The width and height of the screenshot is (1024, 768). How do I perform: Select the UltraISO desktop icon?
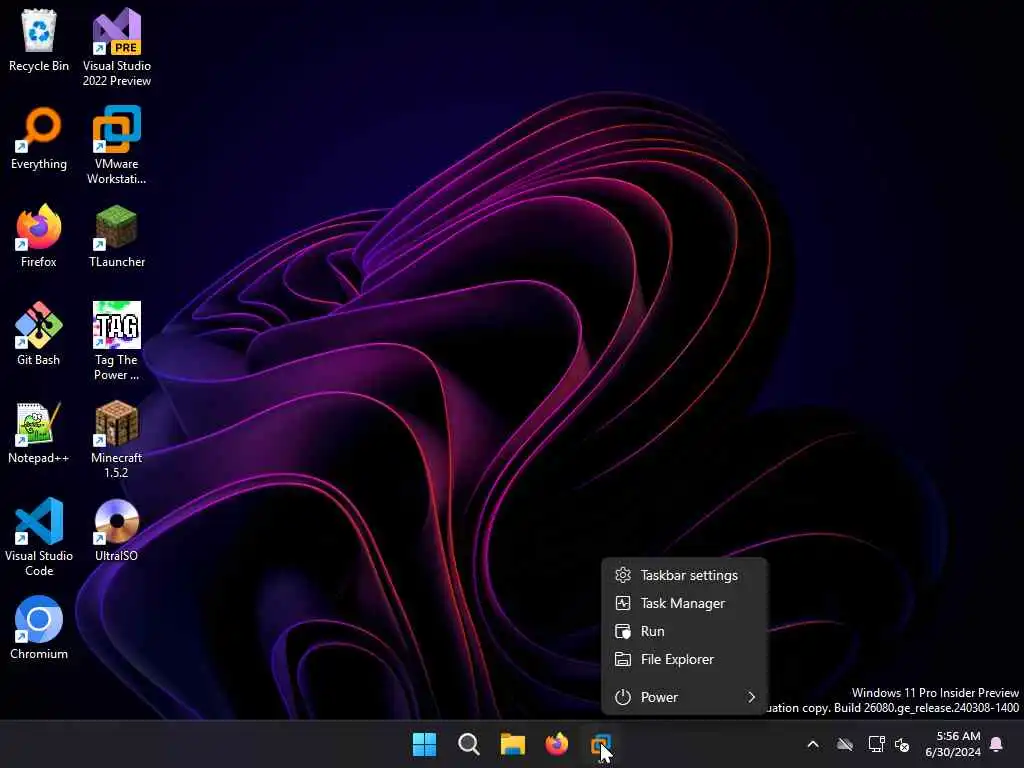(117, 530)
